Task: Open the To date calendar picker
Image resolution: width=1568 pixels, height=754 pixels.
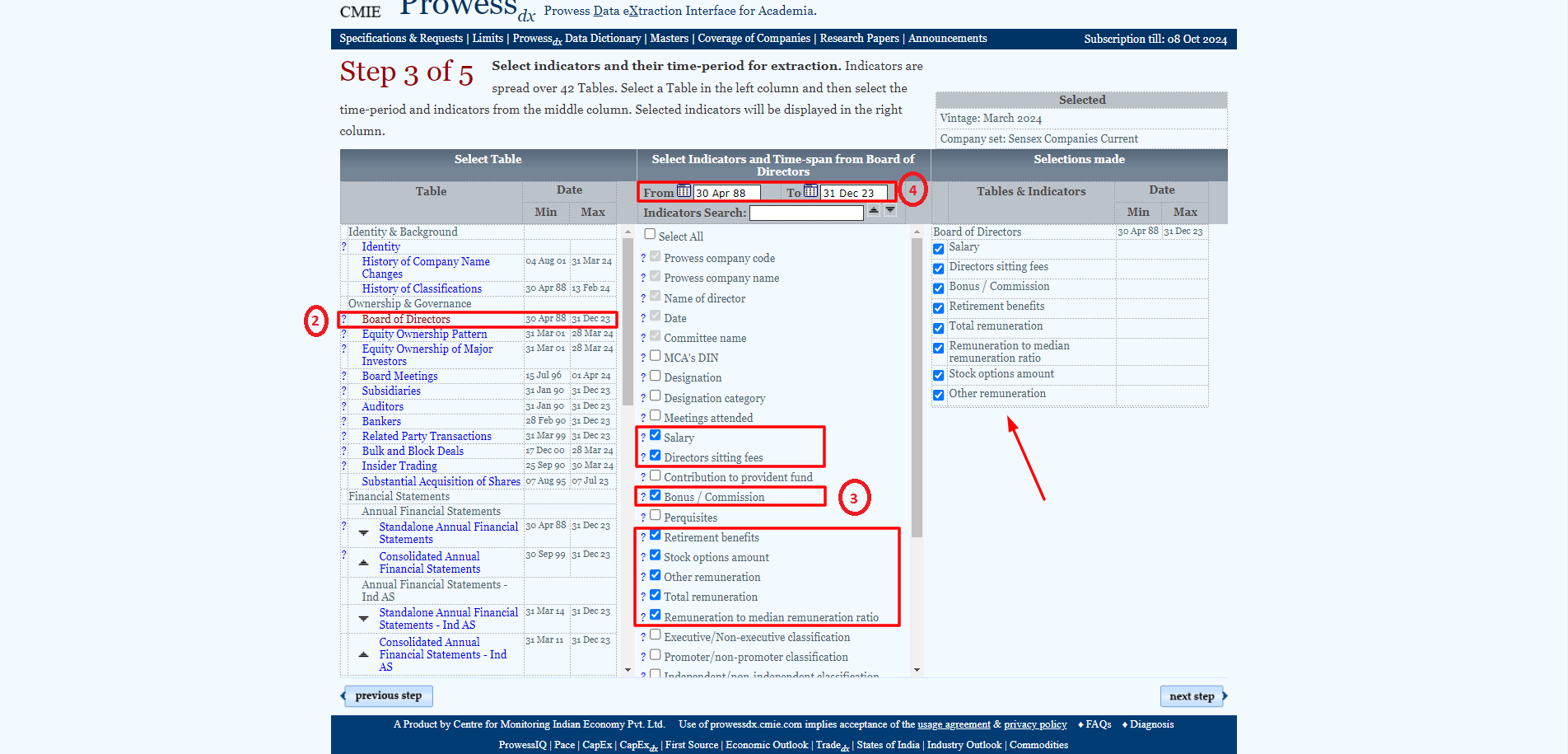Action: (810, 191)
